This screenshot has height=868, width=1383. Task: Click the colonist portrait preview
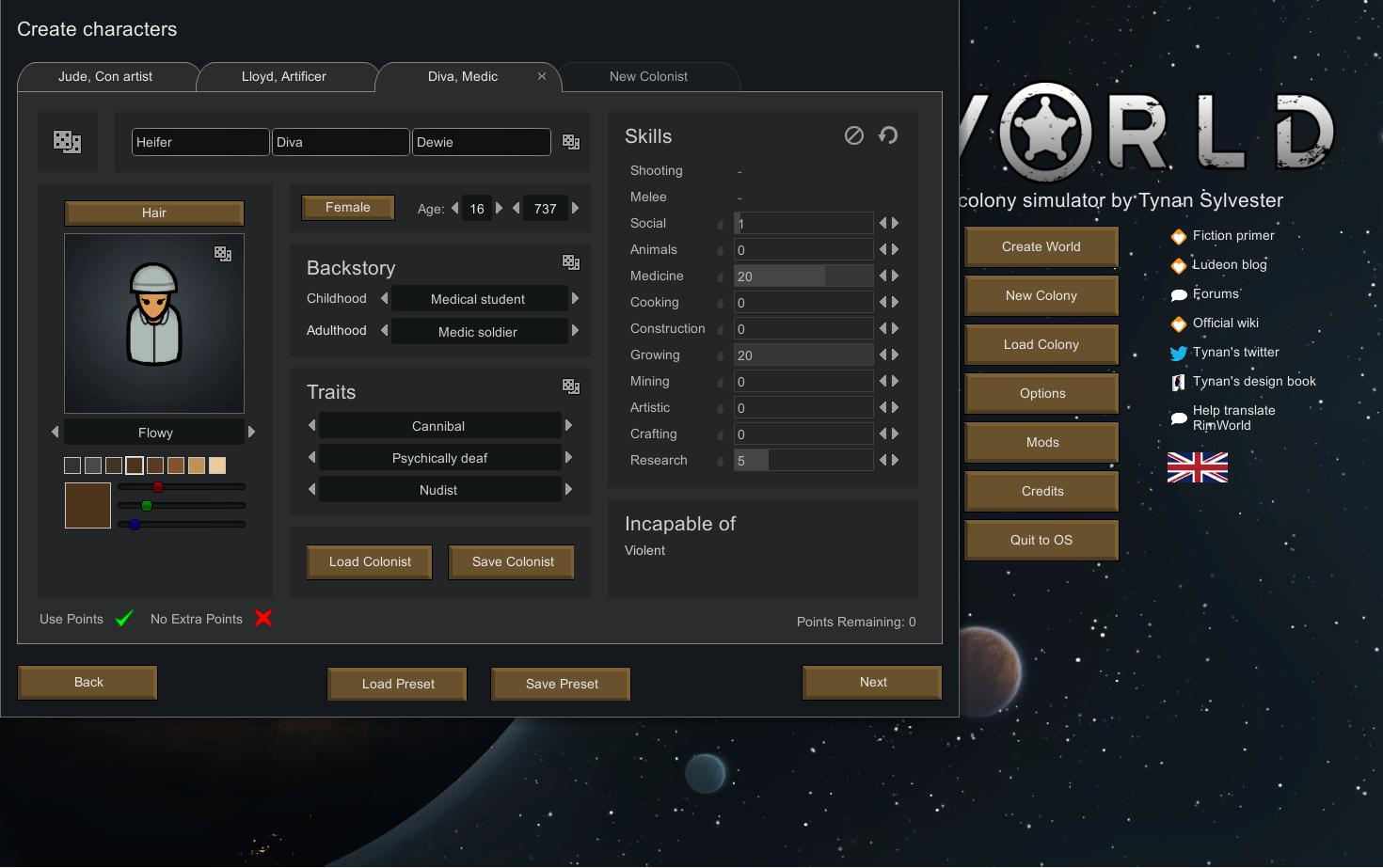[154, 324]
